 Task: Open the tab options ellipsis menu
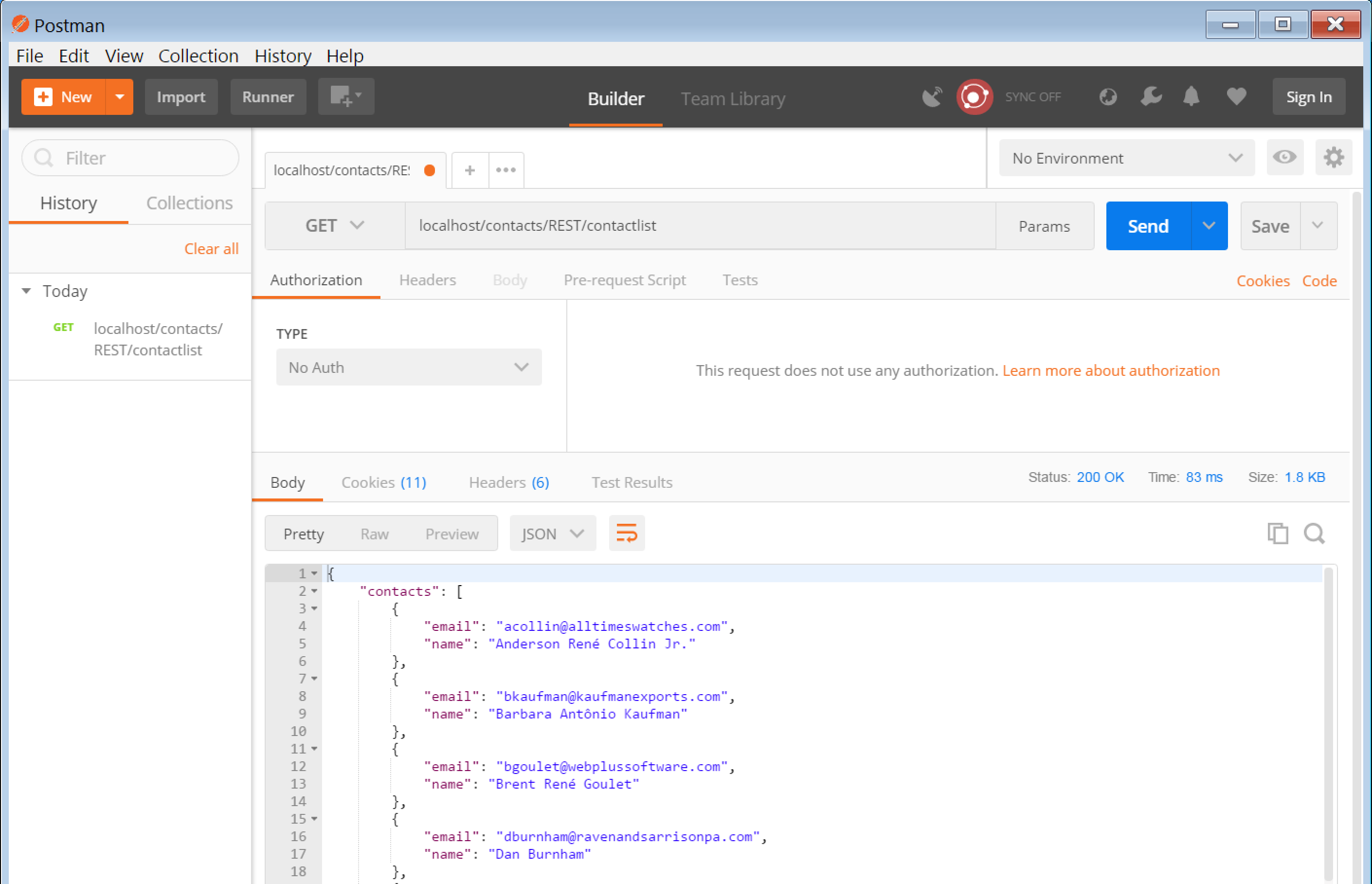505,170
